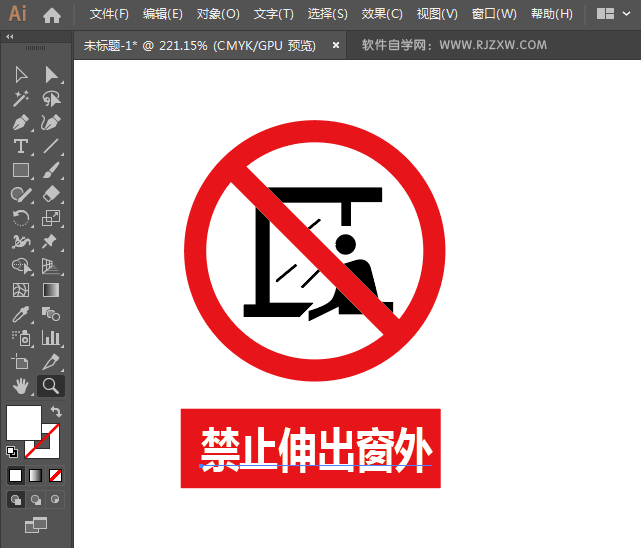641x548 pixels.
Task: Select the Rotate tool
Action: pos(21,218)
